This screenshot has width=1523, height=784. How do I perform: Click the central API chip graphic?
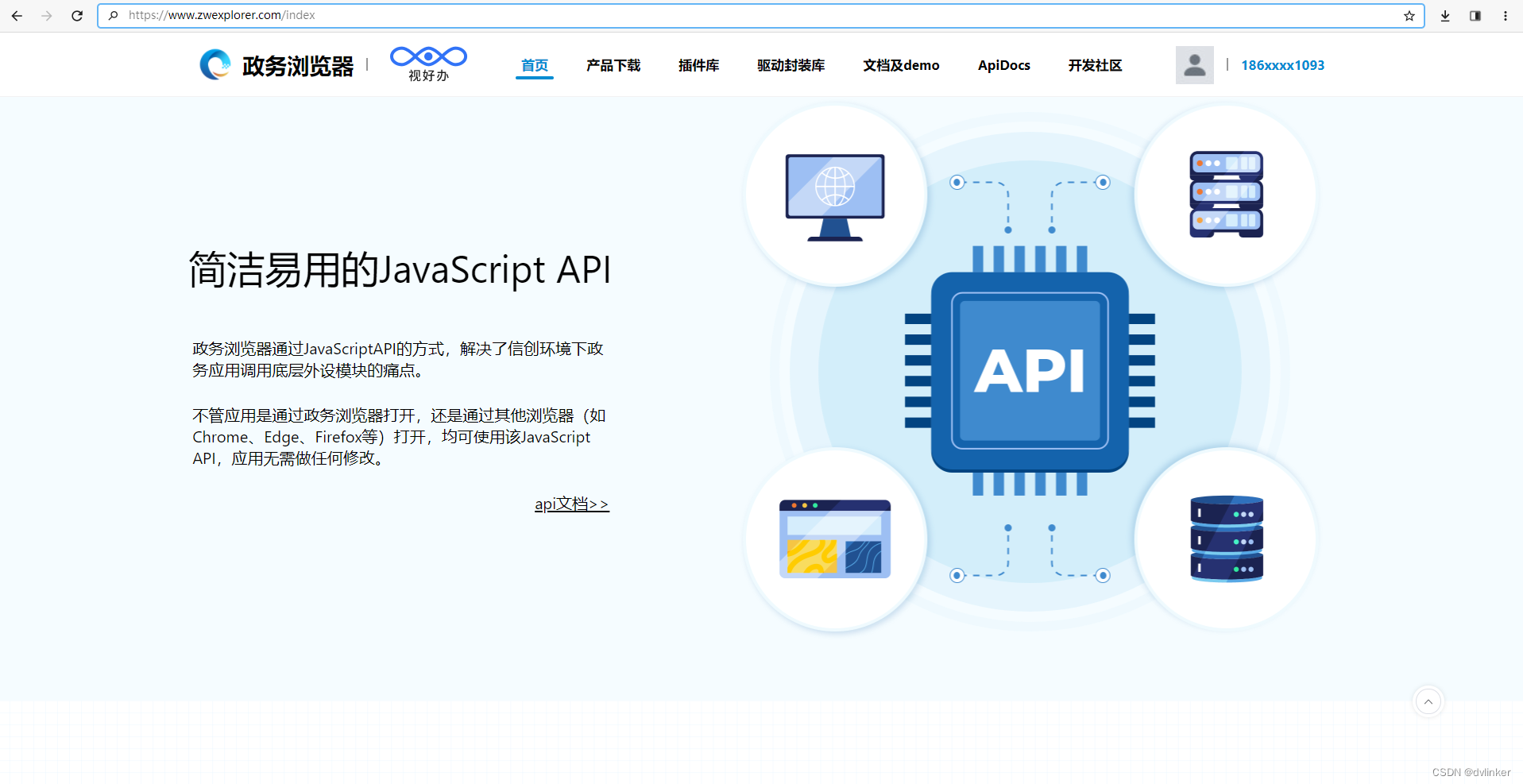point(1030,371)
